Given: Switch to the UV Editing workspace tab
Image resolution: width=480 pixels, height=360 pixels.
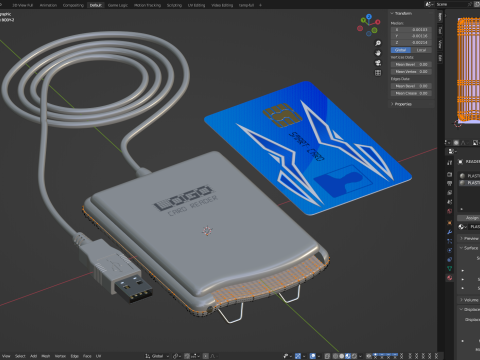Looking at the screenshot, I should [x=196, y=5].
